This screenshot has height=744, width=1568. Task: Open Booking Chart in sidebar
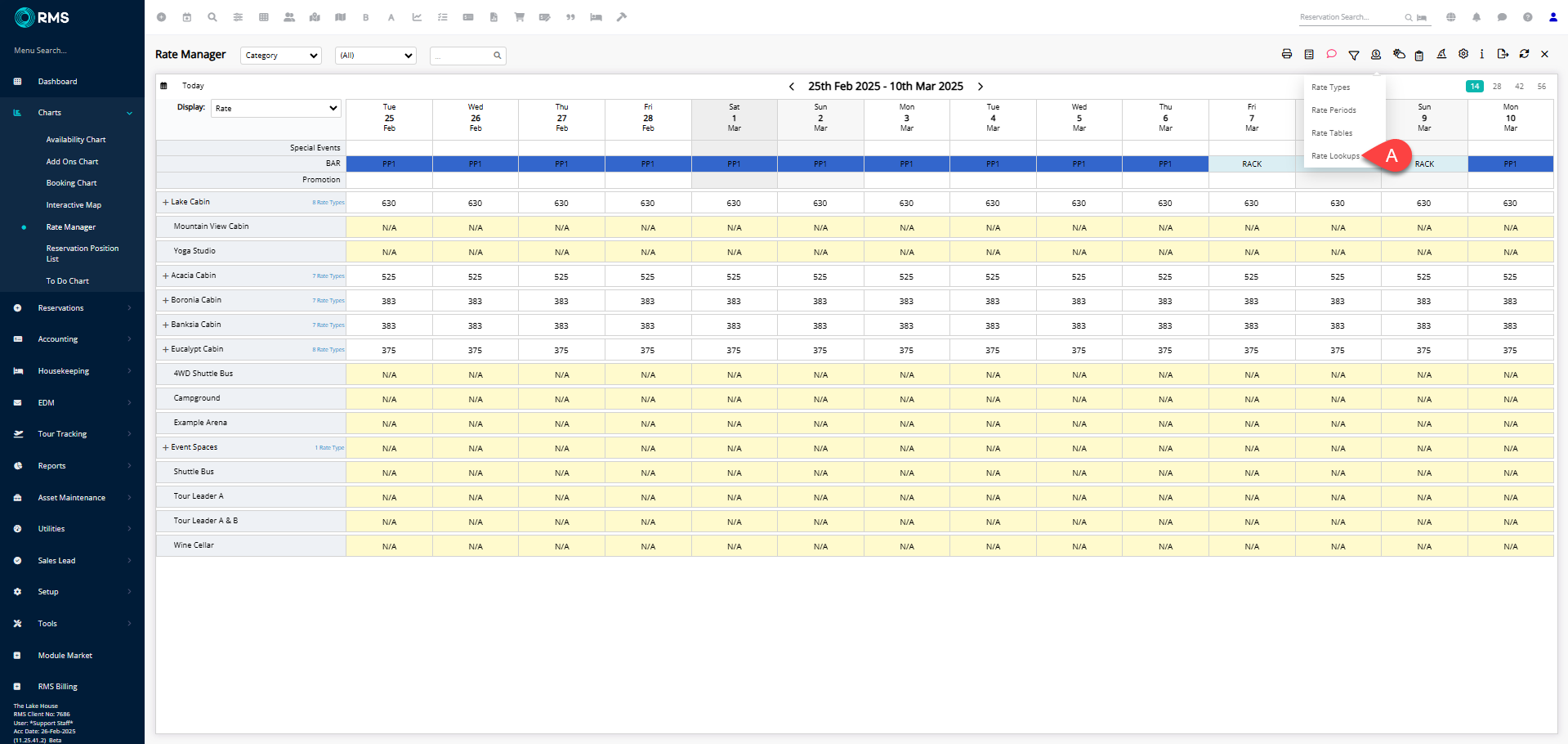(72, 183)
